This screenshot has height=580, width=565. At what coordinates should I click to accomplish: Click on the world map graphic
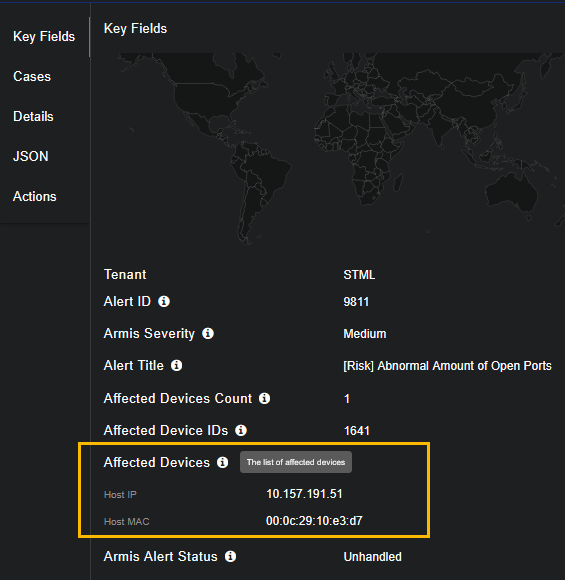[327, 148]
